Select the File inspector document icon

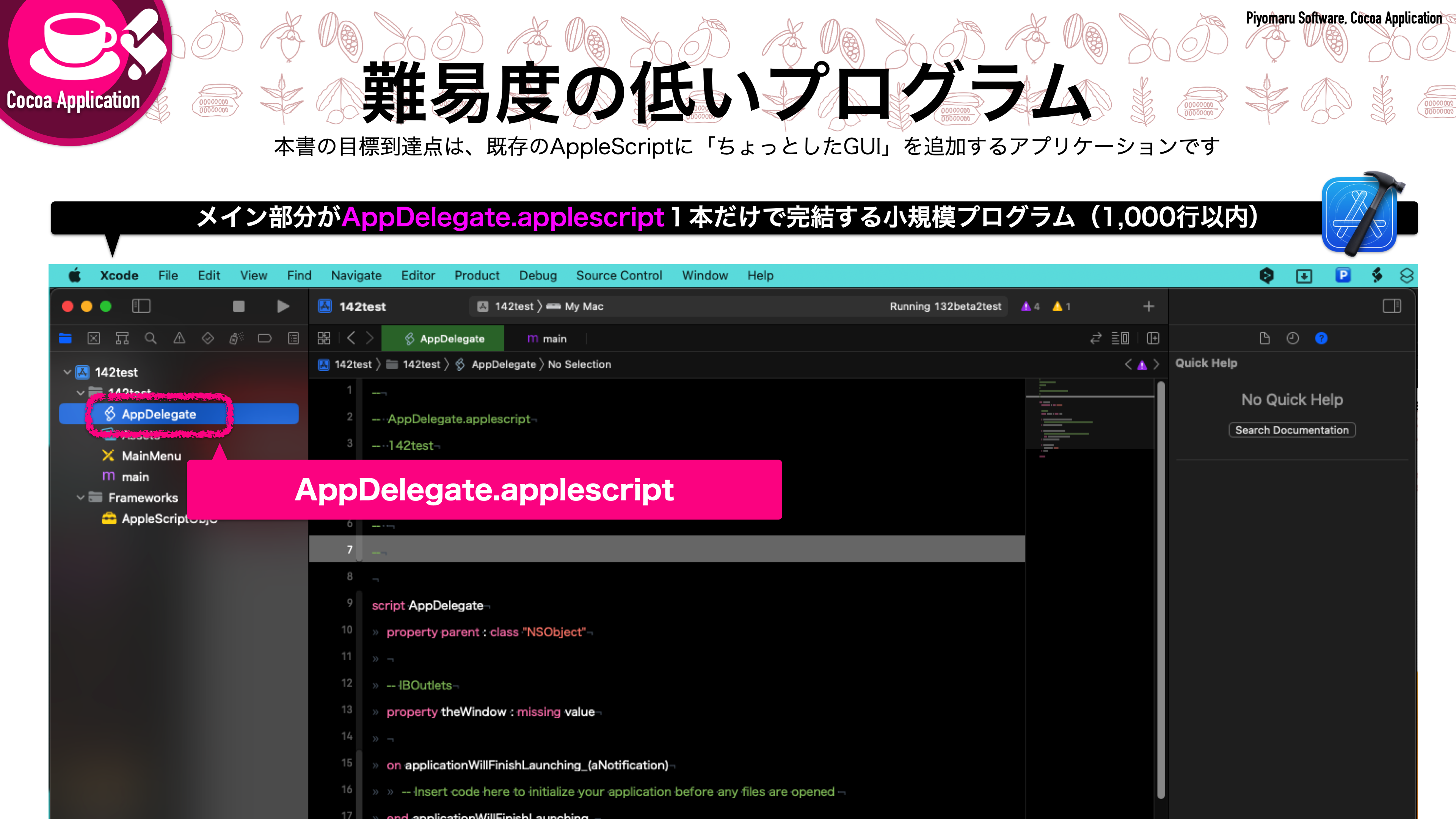click(1265, 338)
